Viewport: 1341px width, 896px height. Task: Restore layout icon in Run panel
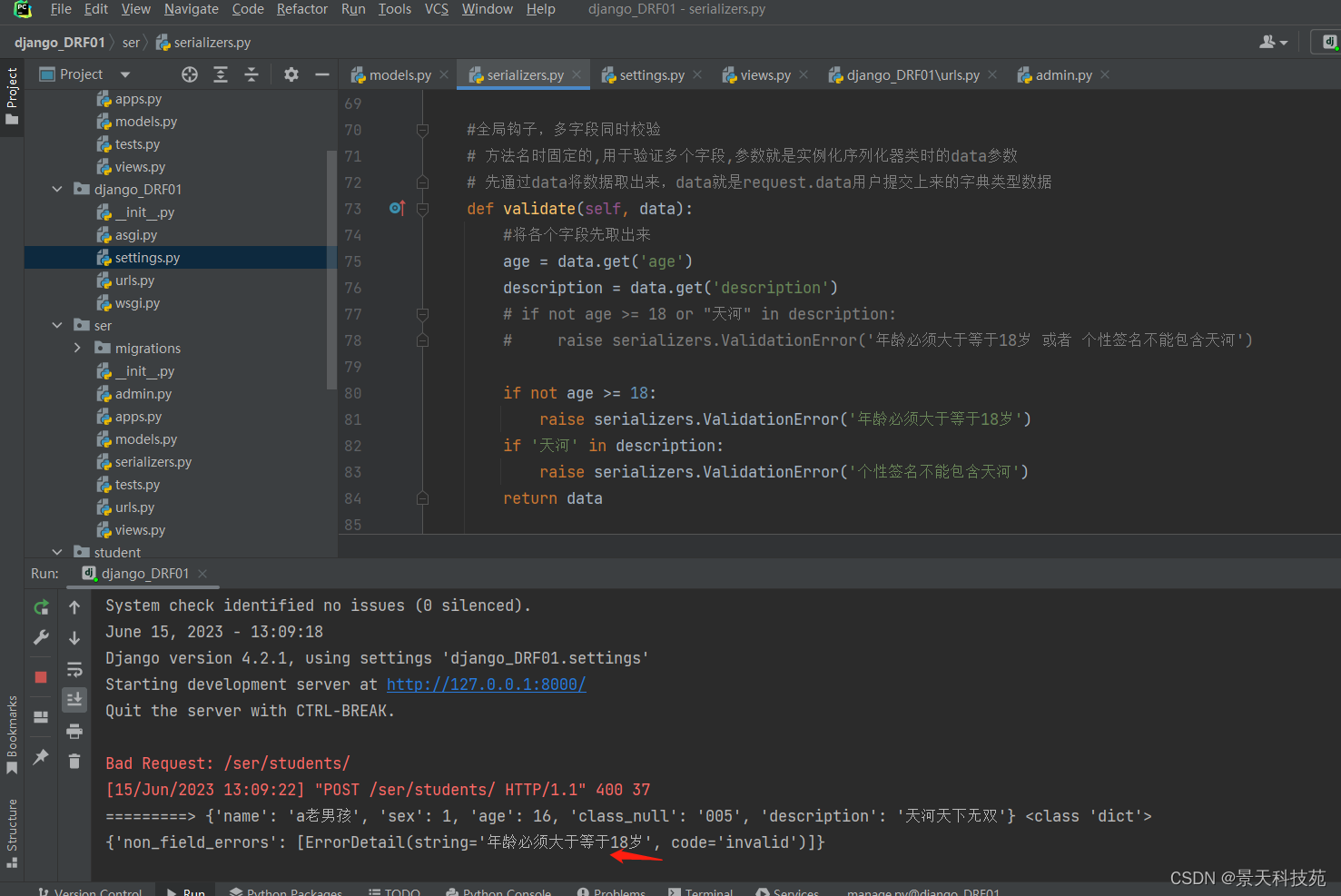tap(41, 717)
